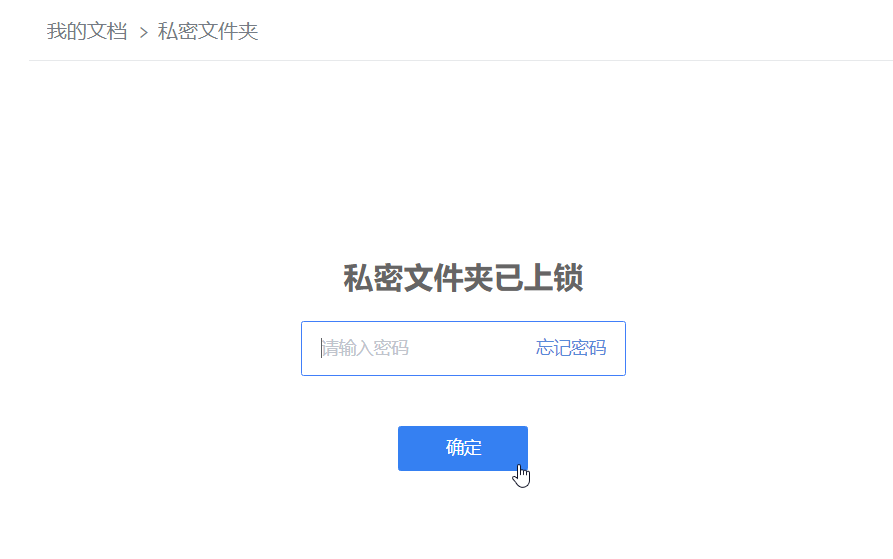Confirm unlock using the 确定 button
Viewport: 893px width, 559px height.
click(x=462, y=448)
